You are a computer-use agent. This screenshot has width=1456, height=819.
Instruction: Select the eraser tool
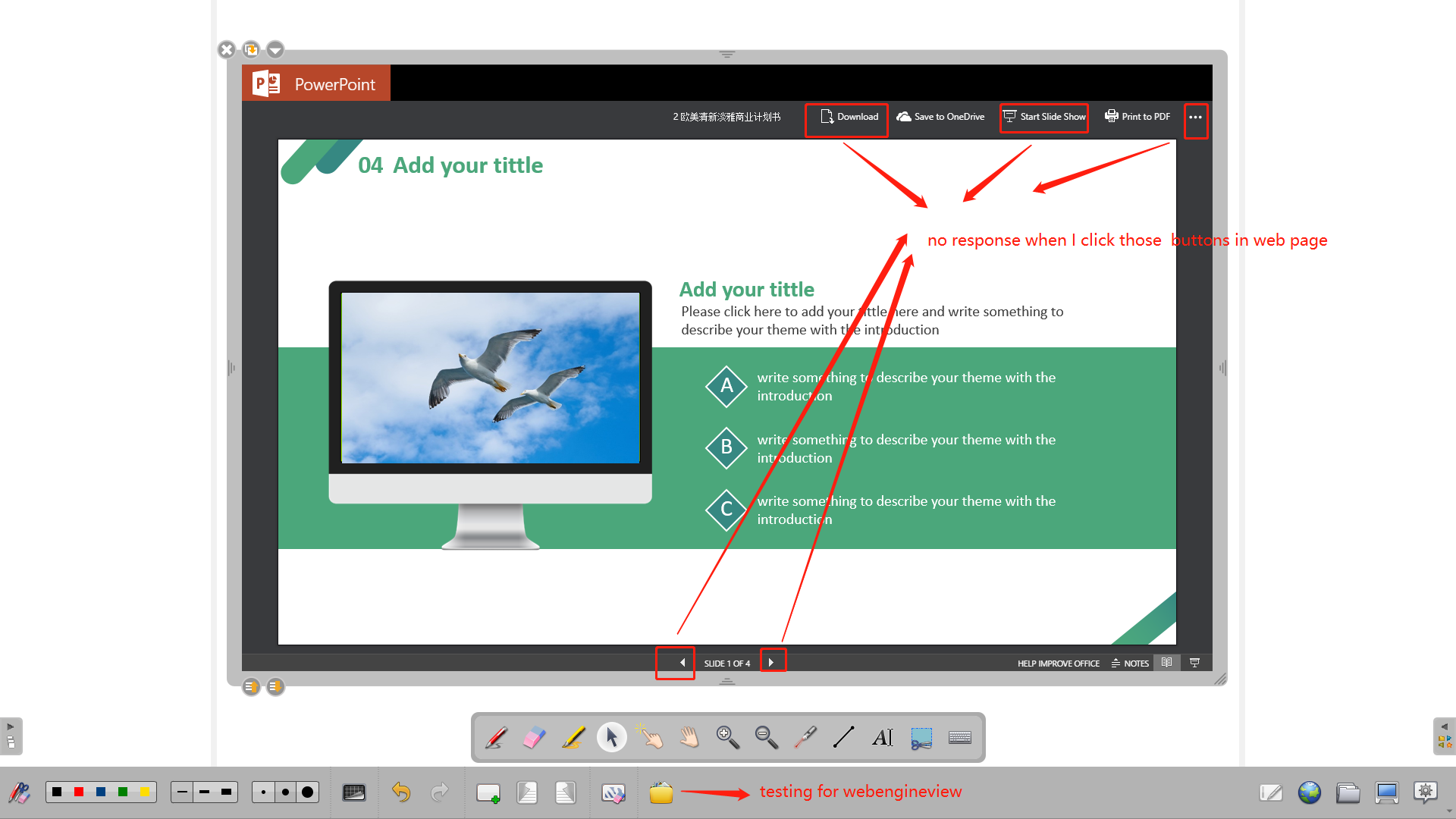tap(535, 737)
